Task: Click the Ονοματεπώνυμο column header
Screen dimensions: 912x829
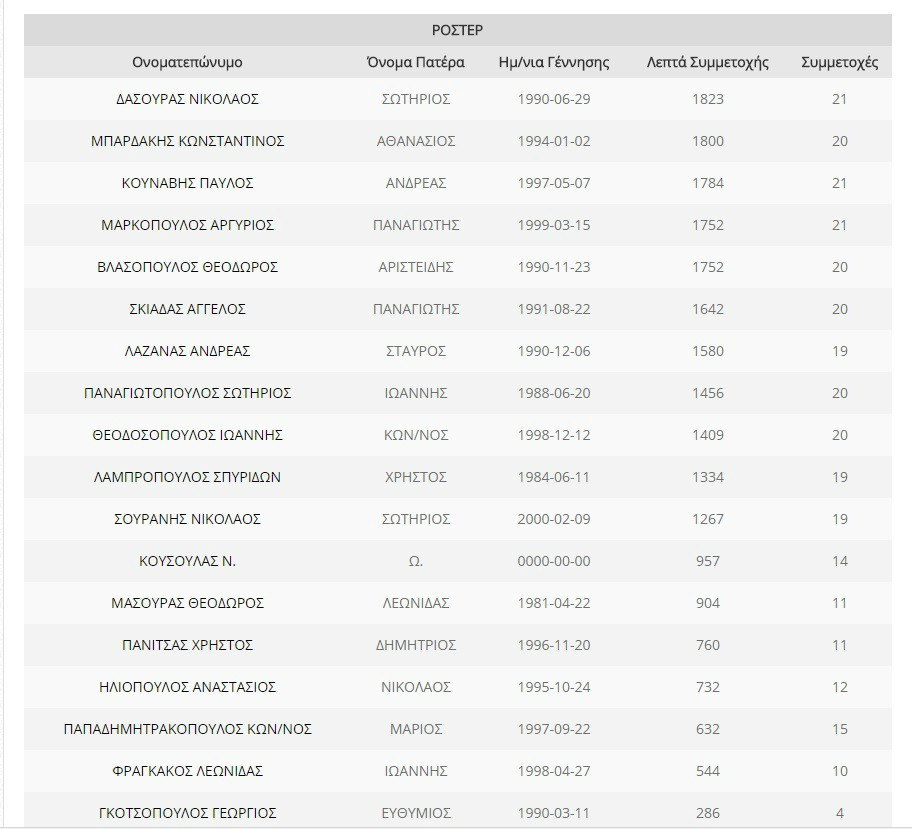Action: [187, 62]
